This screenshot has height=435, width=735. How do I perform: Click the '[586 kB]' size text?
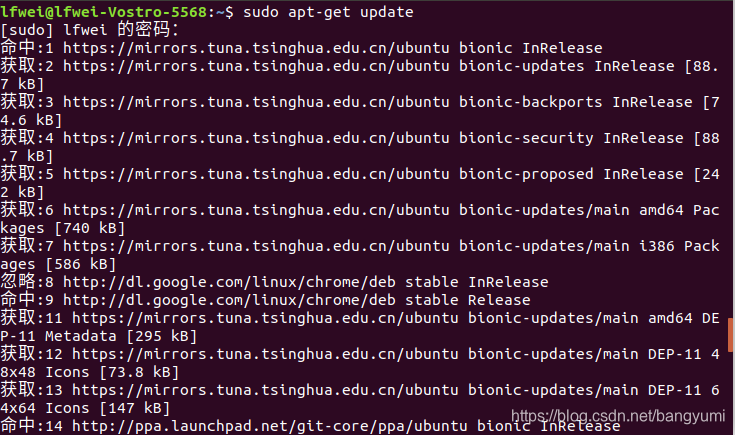pos(81,264)
